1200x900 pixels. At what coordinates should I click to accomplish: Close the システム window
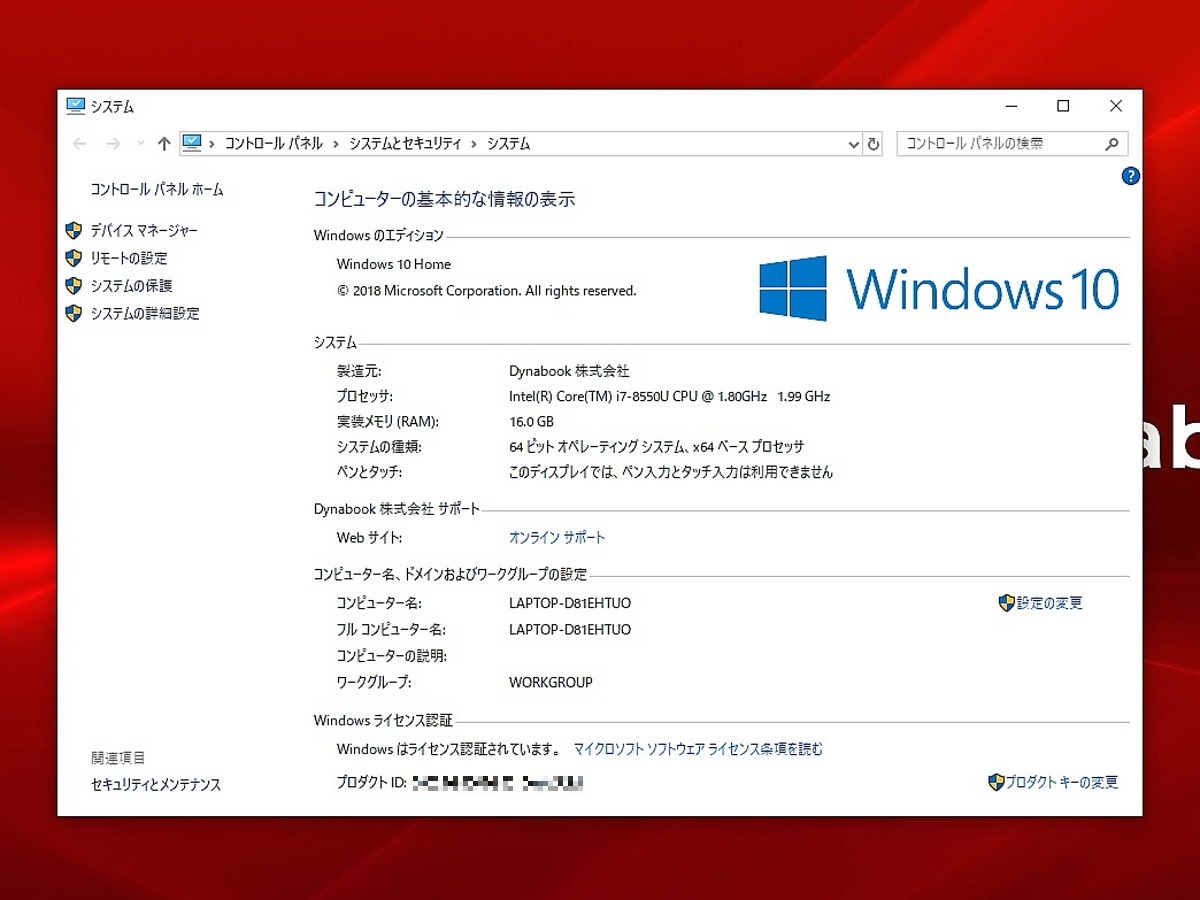tap(1116, 106)
